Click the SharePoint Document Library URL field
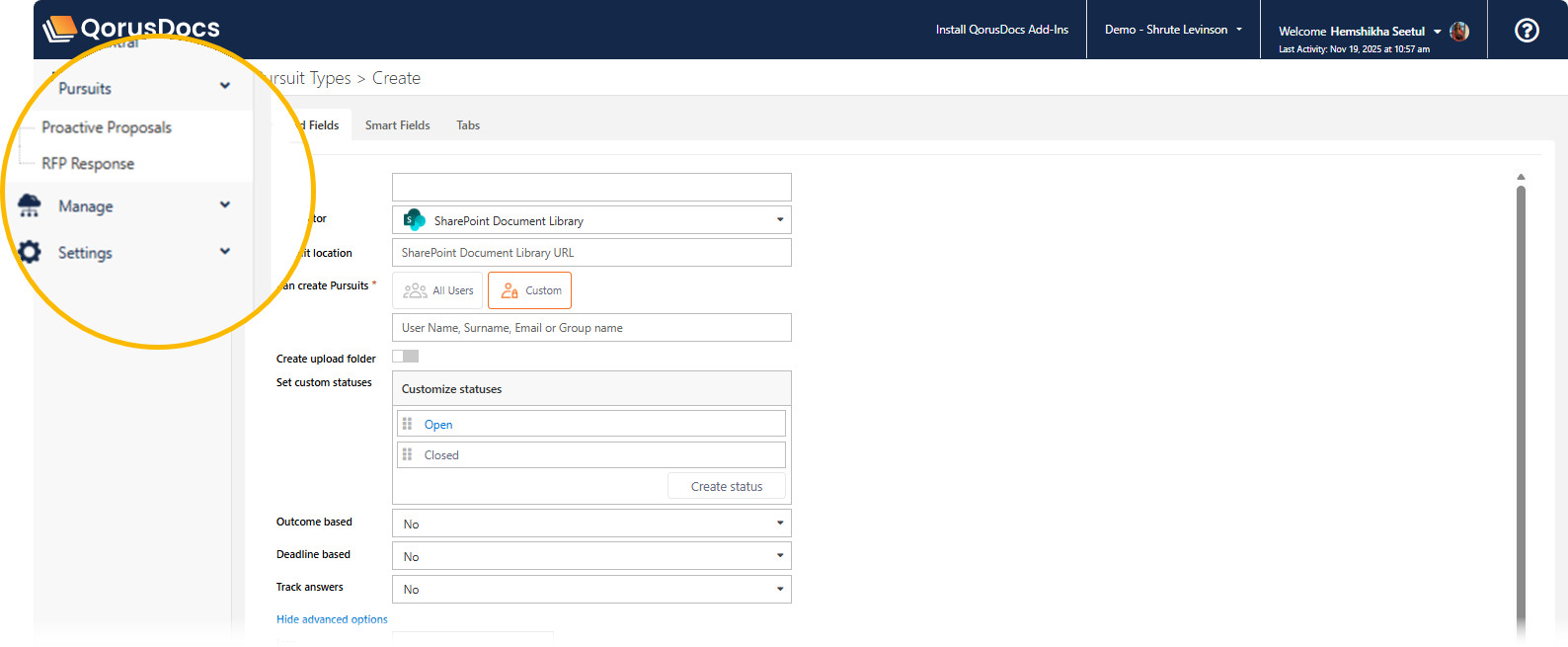Viewport: 1568px width, 647px height. click(591, 253)
